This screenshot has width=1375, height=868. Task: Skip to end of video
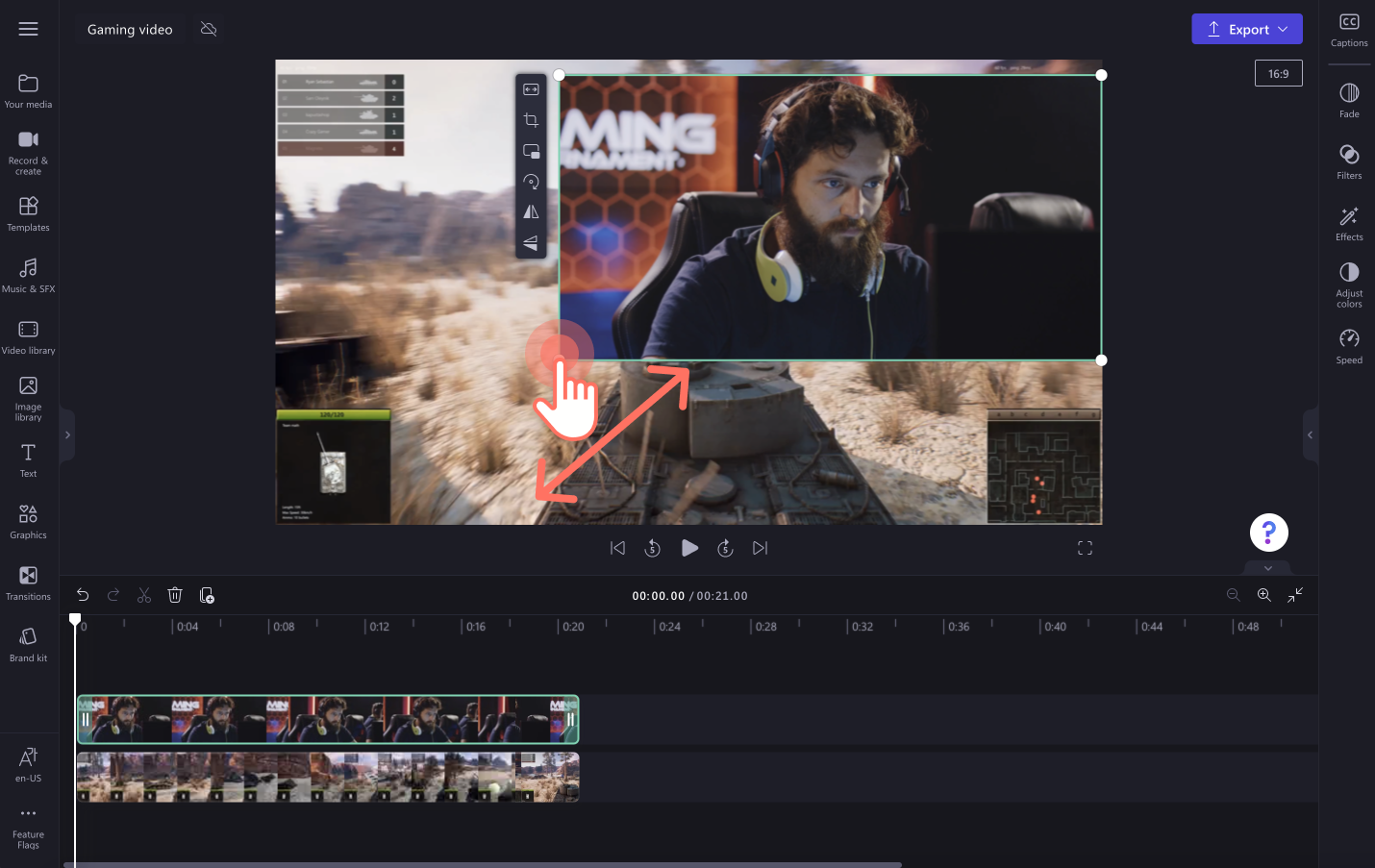761,548
